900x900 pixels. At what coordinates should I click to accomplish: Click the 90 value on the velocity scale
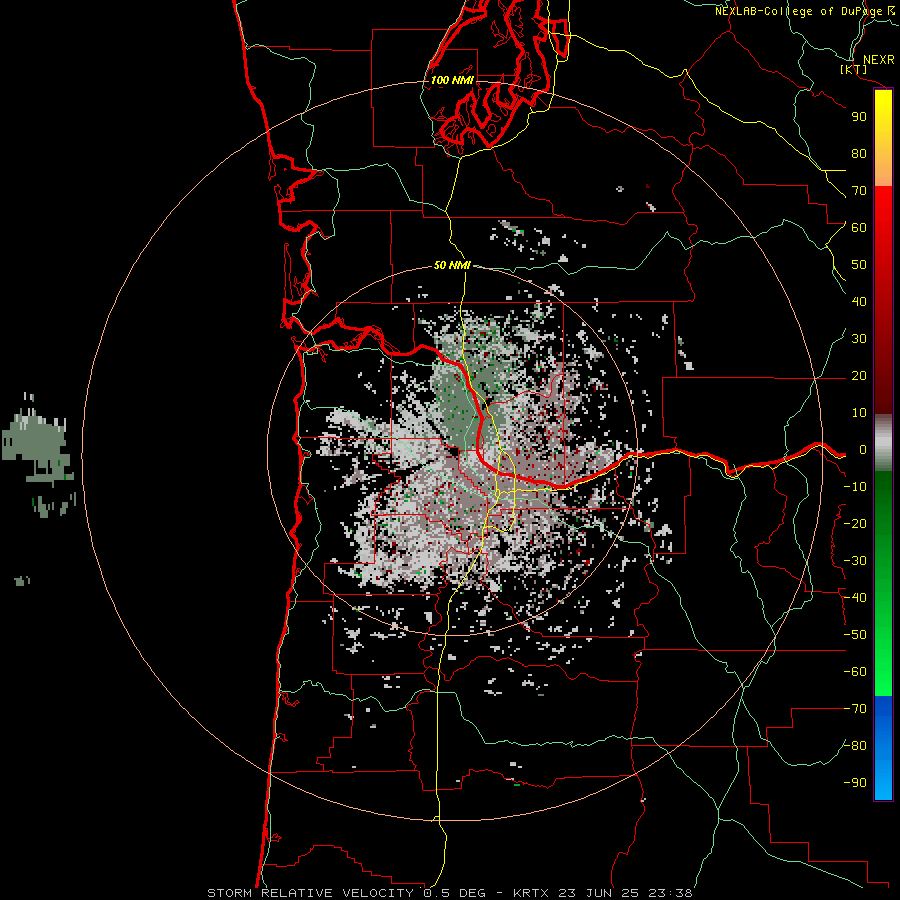(x=859, y=117)
